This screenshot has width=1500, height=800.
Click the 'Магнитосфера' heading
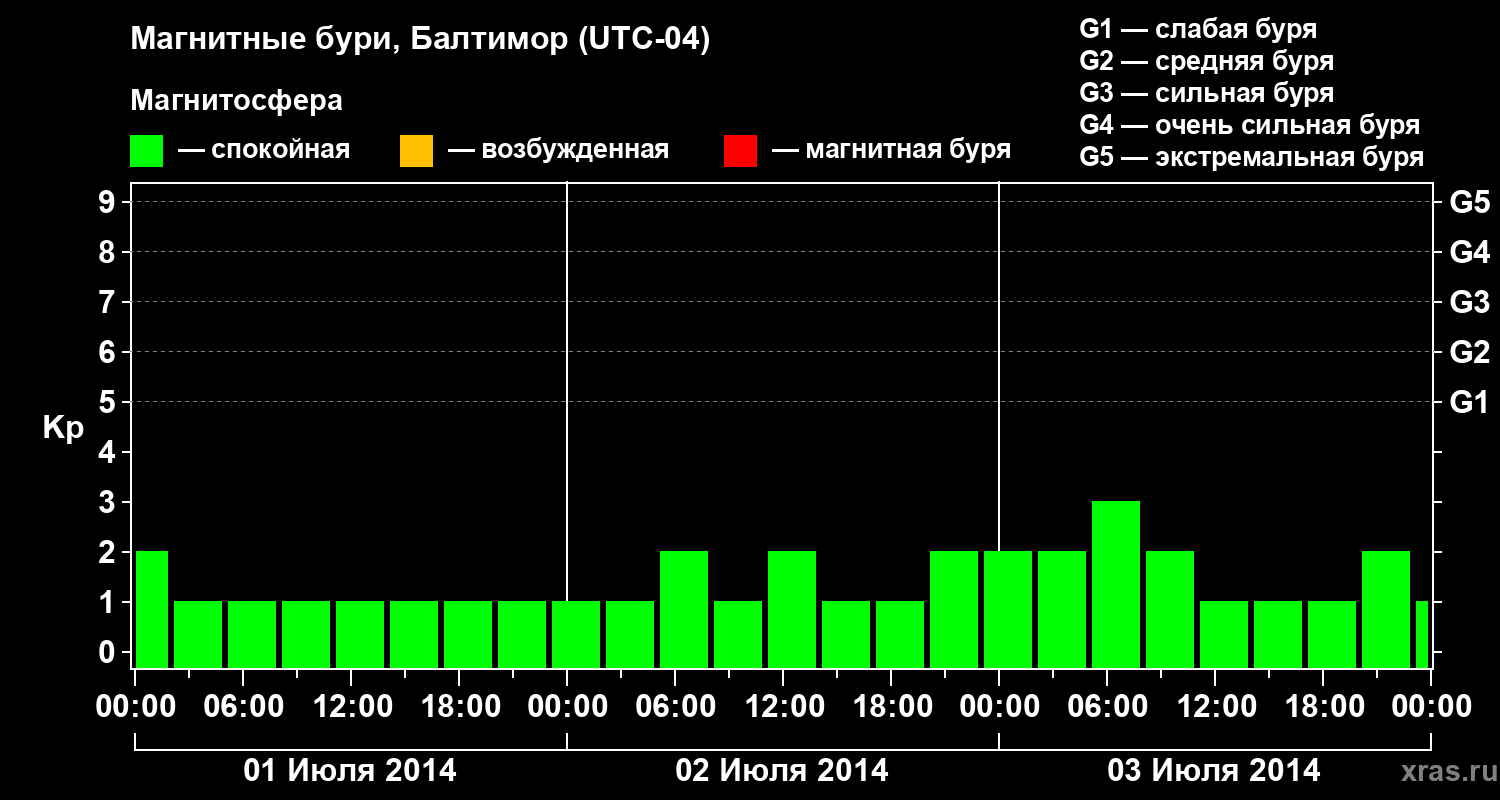pyautogui.click(x=236, y=101)
